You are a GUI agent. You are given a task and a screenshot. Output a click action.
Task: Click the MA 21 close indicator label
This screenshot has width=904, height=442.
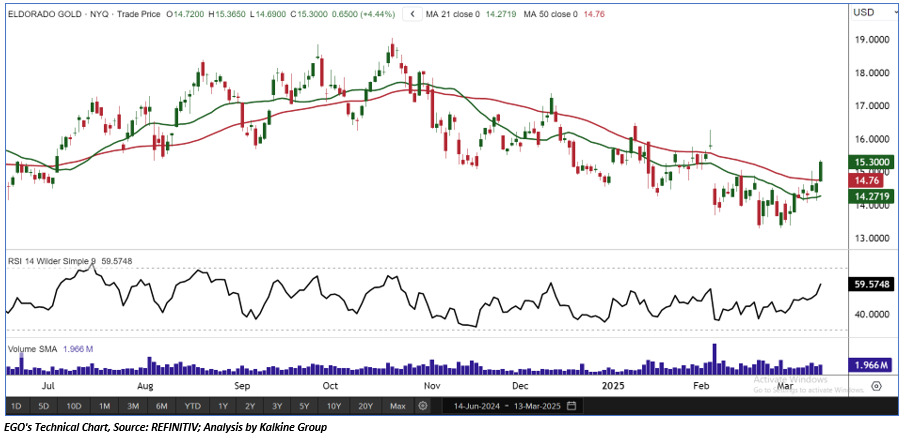(451, 14)
